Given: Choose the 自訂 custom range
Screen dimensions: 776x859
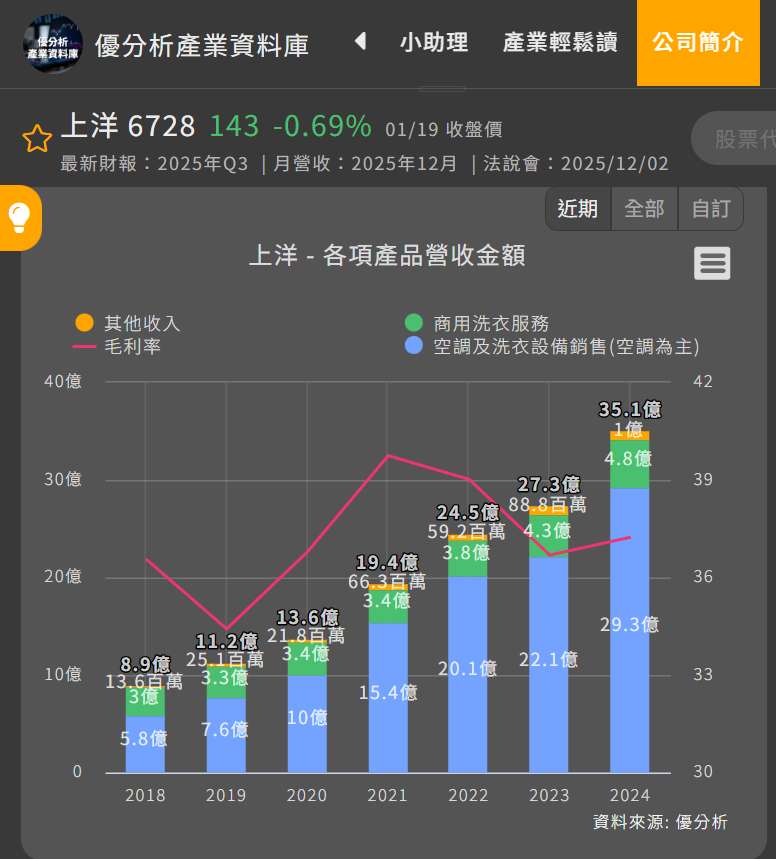Looking at the screenshot, I should tap(710, 209).
